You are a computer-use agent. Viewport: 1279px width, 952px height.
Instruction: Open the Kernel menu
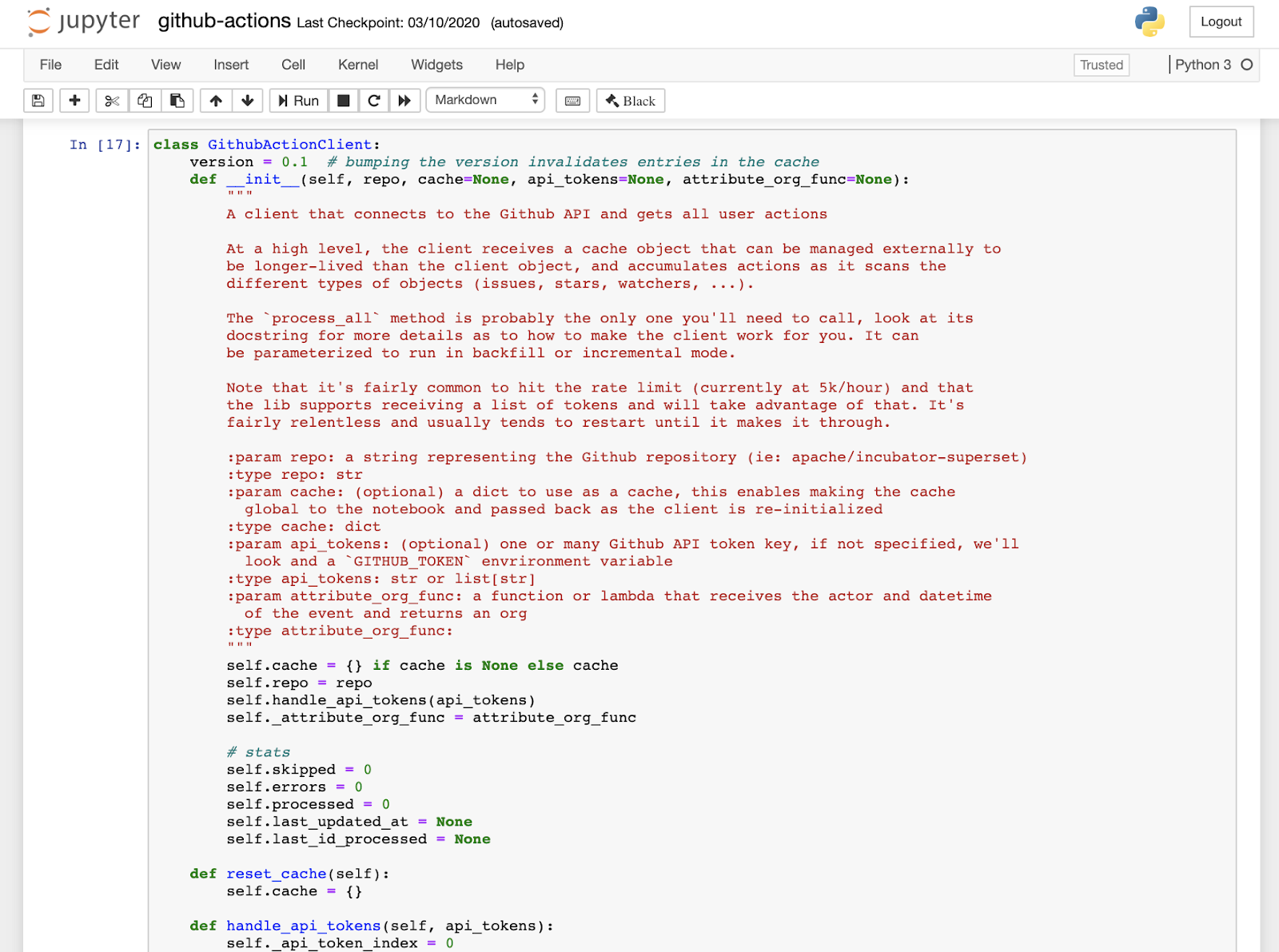[x=357, y=65]
